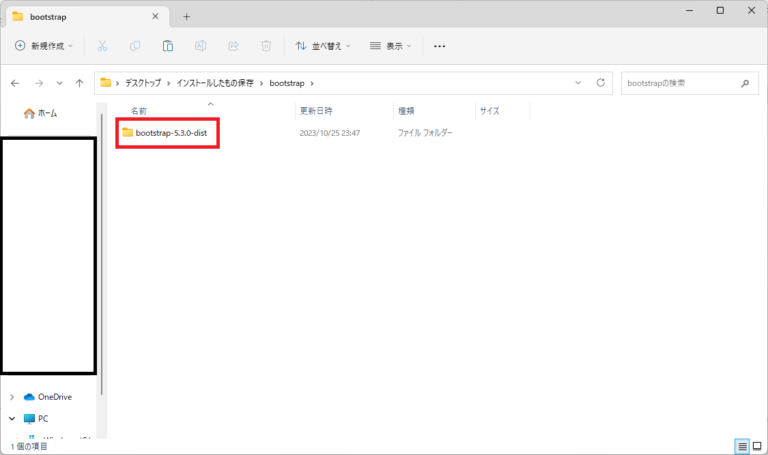Switch to details view icon in status bar
This screenshot has width=768, height=455.
coord(741,446)
